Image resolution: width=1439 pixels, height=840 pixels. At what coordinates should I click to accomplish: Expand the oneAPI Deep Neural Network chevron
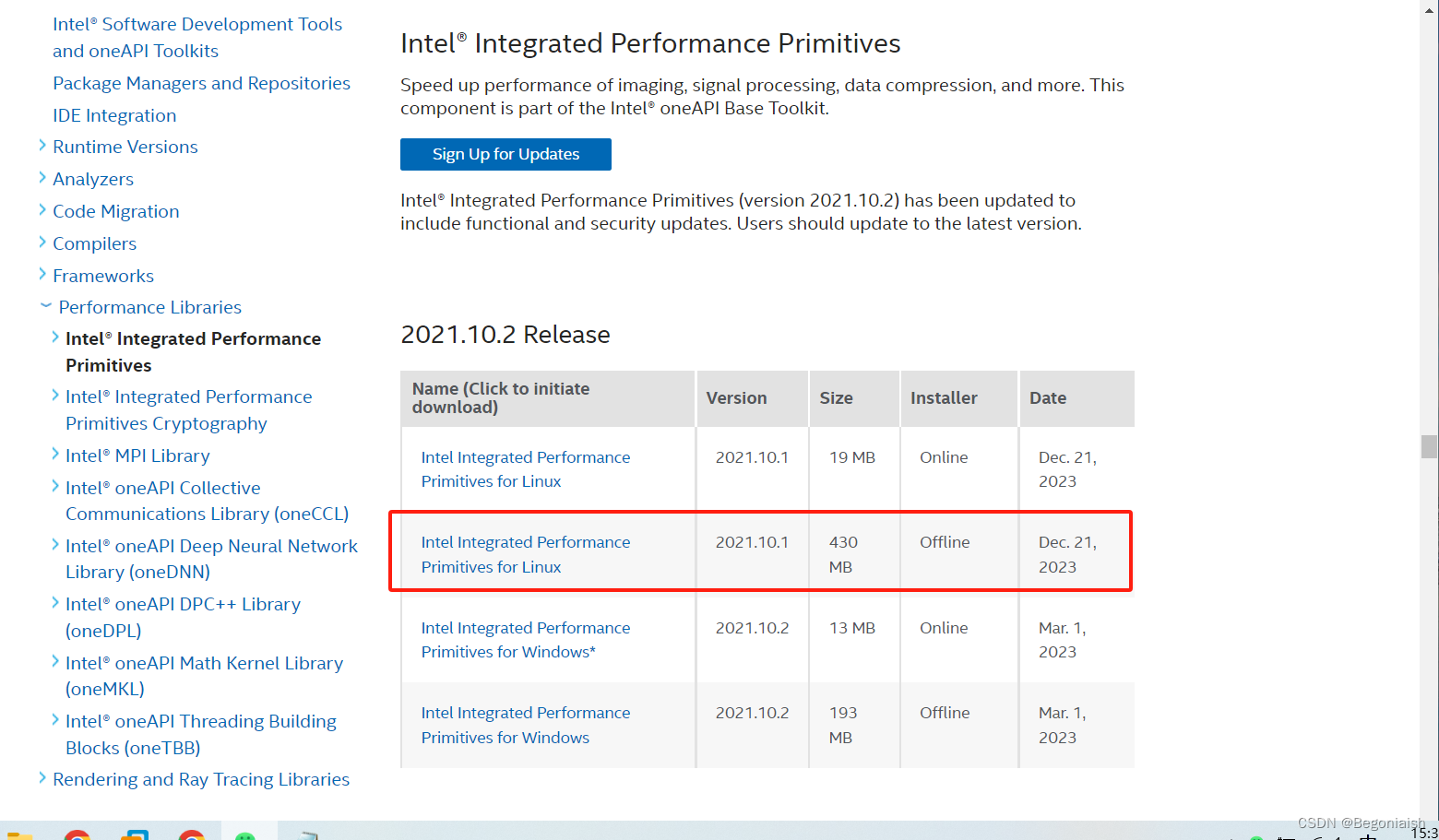(x=55, y=544)
